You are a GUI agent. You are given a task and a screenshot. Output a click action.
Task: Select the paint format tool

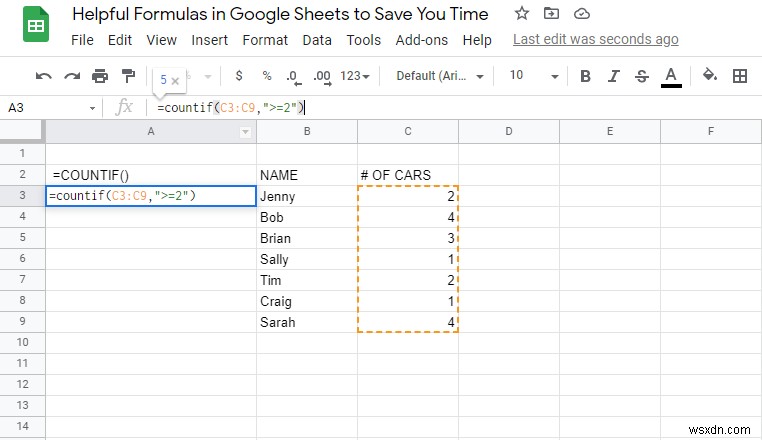pyautogui.click(x=128, y=76)
